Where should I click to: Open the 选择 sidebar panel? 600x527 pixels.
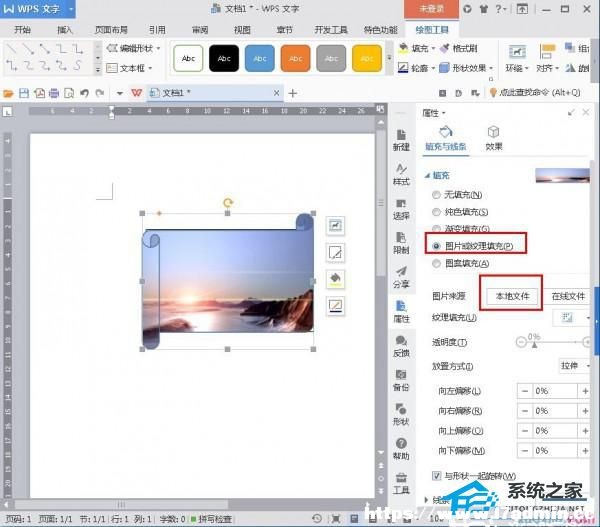point(401,209)
